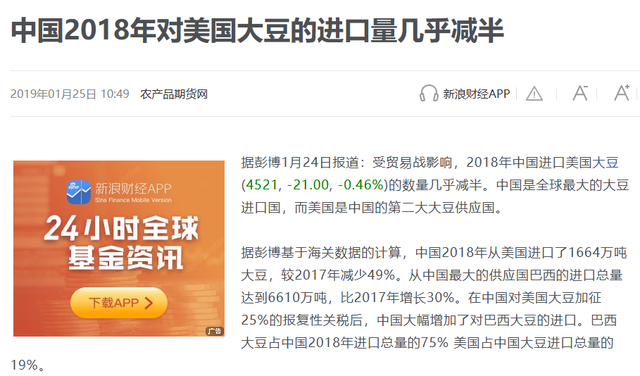640x376 pixels.
Task: Click the headphones listen icon
Action: tap(428, 93)
